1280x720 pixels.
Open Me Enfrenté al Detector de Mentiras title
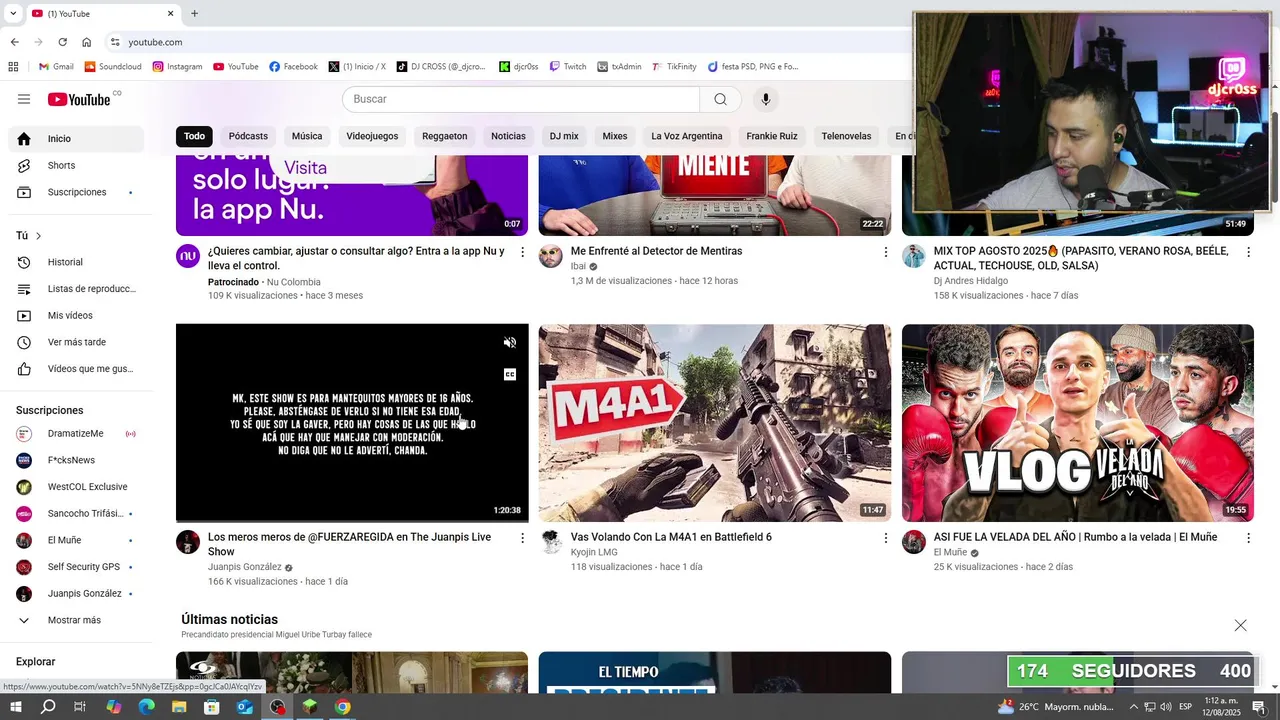pyautogui.click(x=656, y=251)
